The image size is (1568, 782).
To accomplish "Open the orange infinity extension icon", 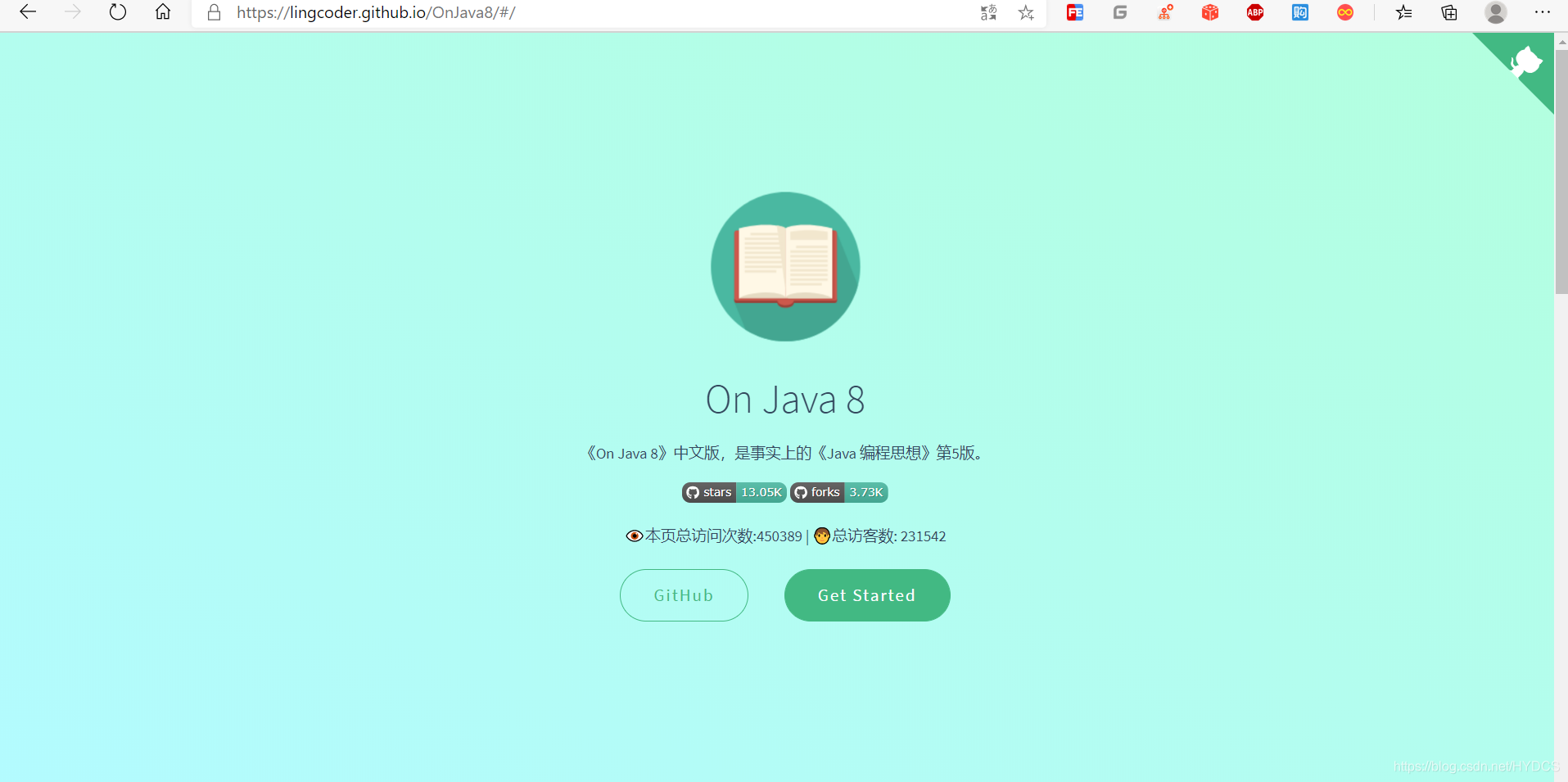I will click(x=1345, y=12).
